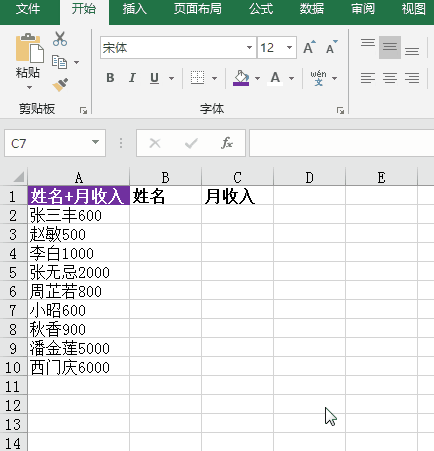434x451 pixels.
Task: Expand fill color palette arrow
Action: tap(257, 78)
